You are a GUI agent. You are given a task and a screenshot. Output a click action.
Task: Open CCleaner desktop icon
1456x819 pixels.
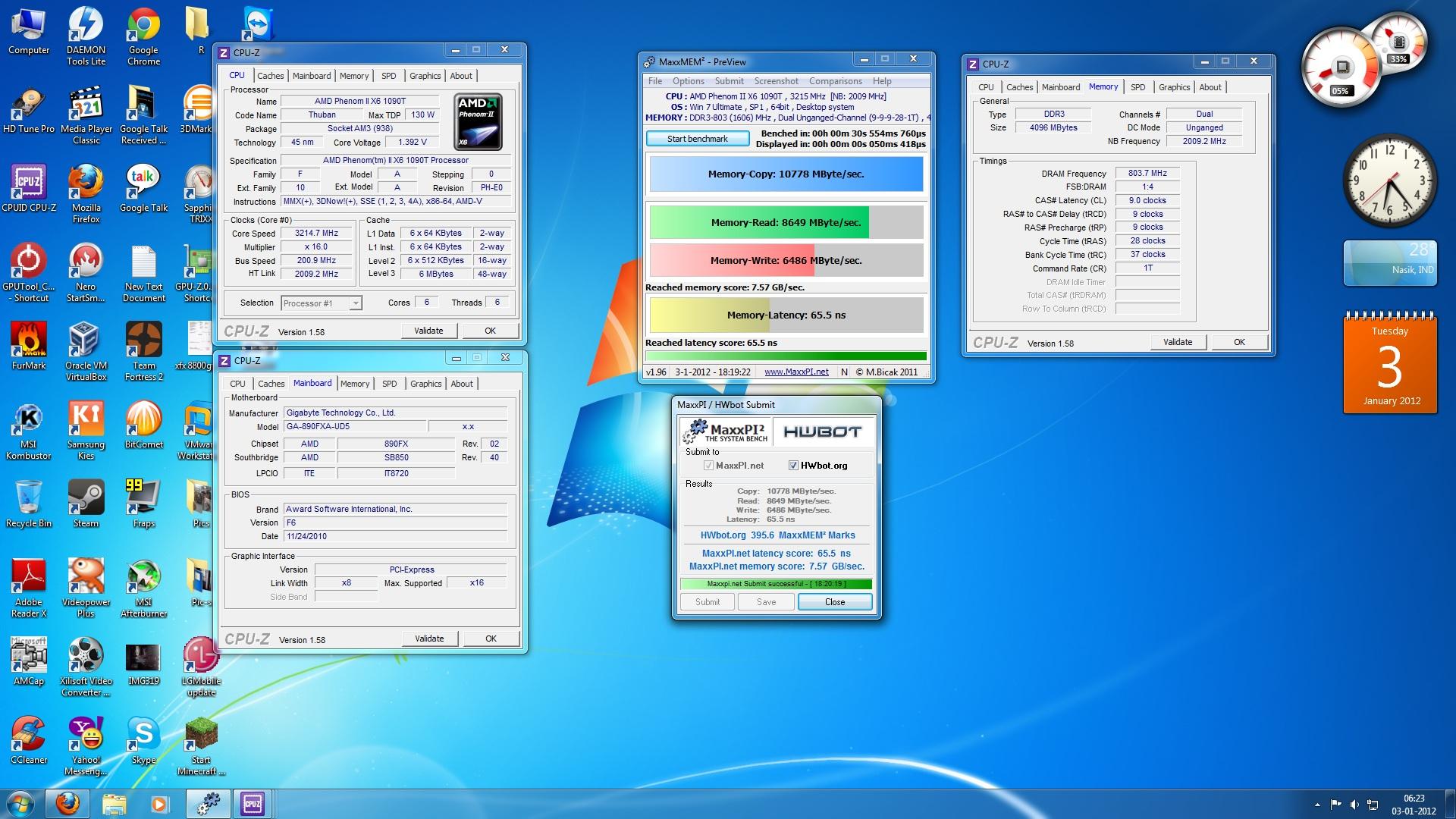(29, 741)
